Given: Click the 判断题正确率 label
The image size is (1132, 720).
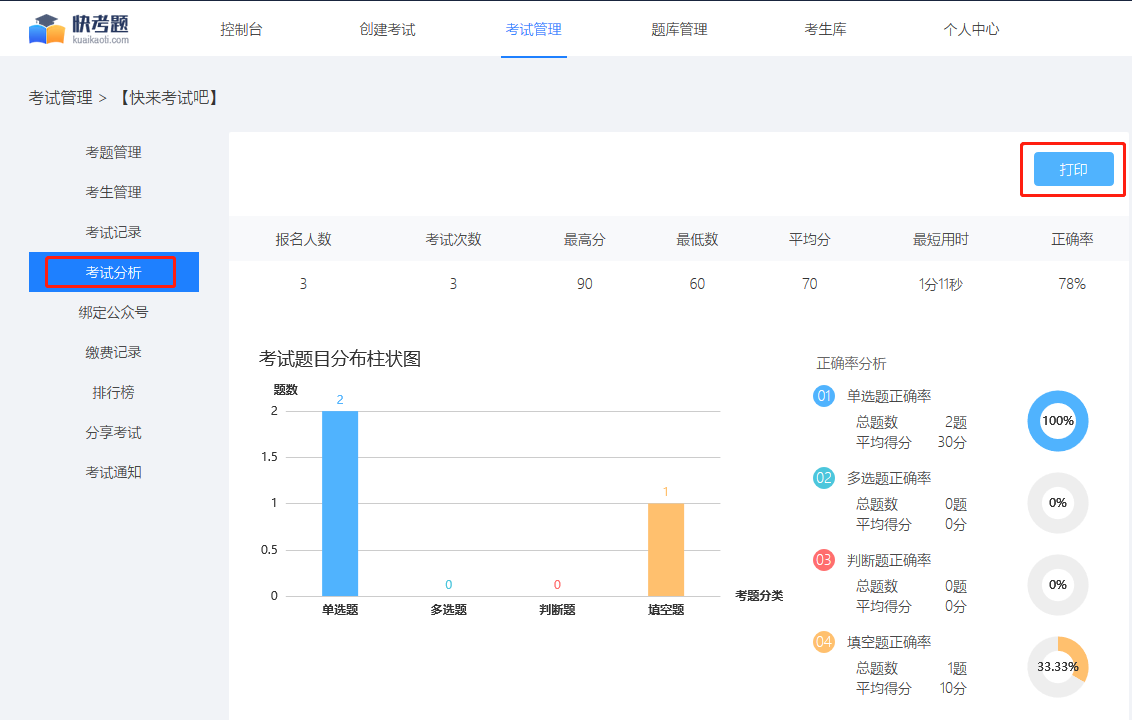Looking at the screenshot, I should click(x=889, y=560).
